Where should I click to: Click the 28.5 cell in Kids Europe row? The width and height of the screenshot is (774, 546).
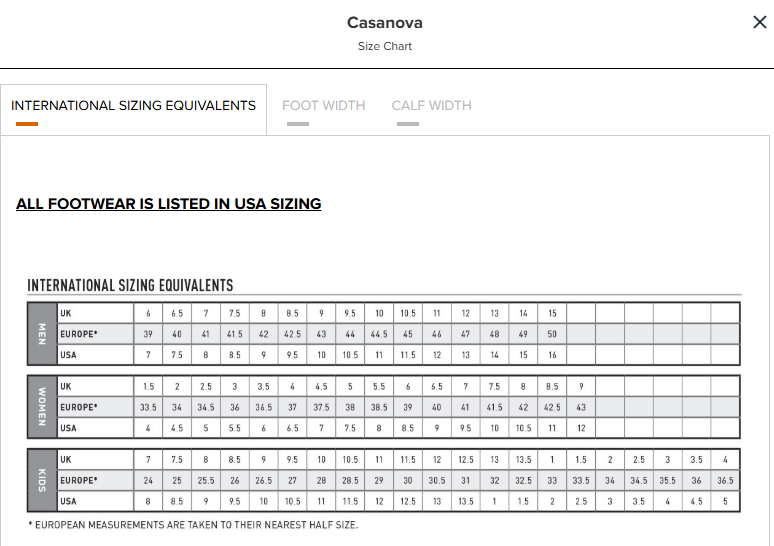coord(350,480)
